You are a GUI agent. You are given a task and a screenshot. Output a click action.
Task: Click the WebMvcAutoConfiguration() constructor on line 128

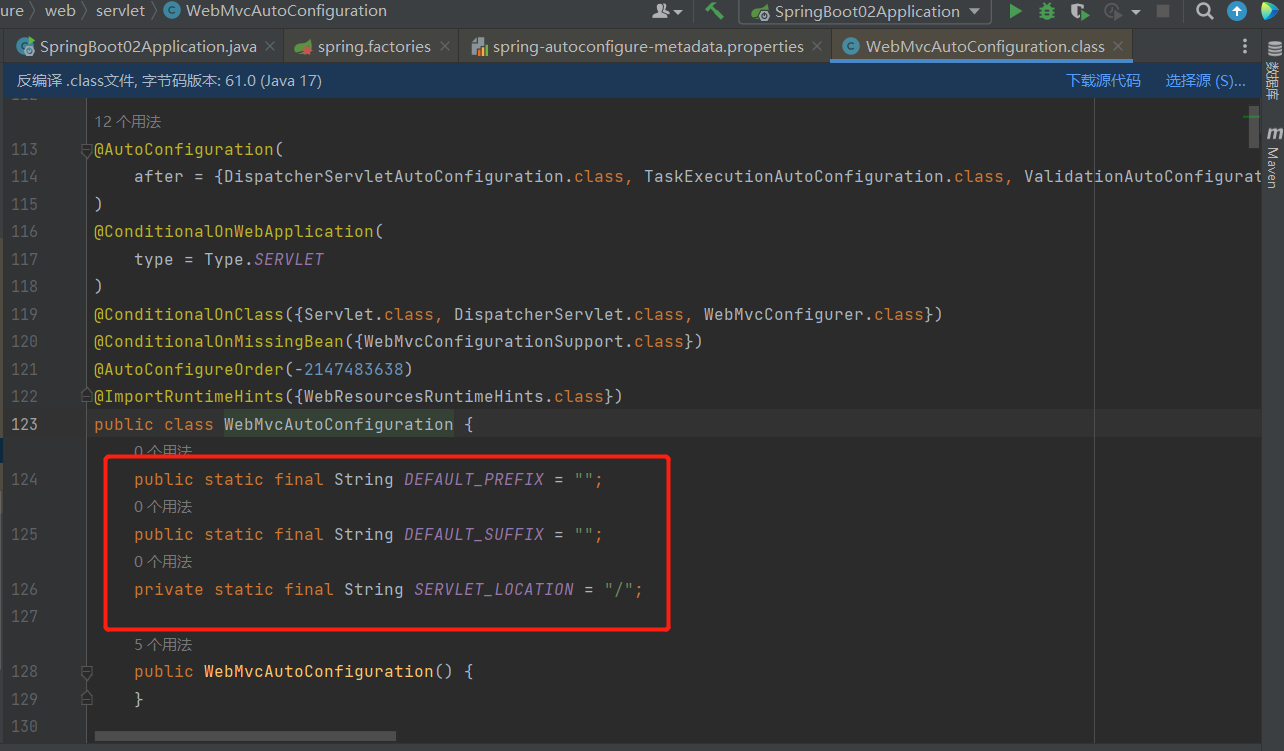point(329,671)
